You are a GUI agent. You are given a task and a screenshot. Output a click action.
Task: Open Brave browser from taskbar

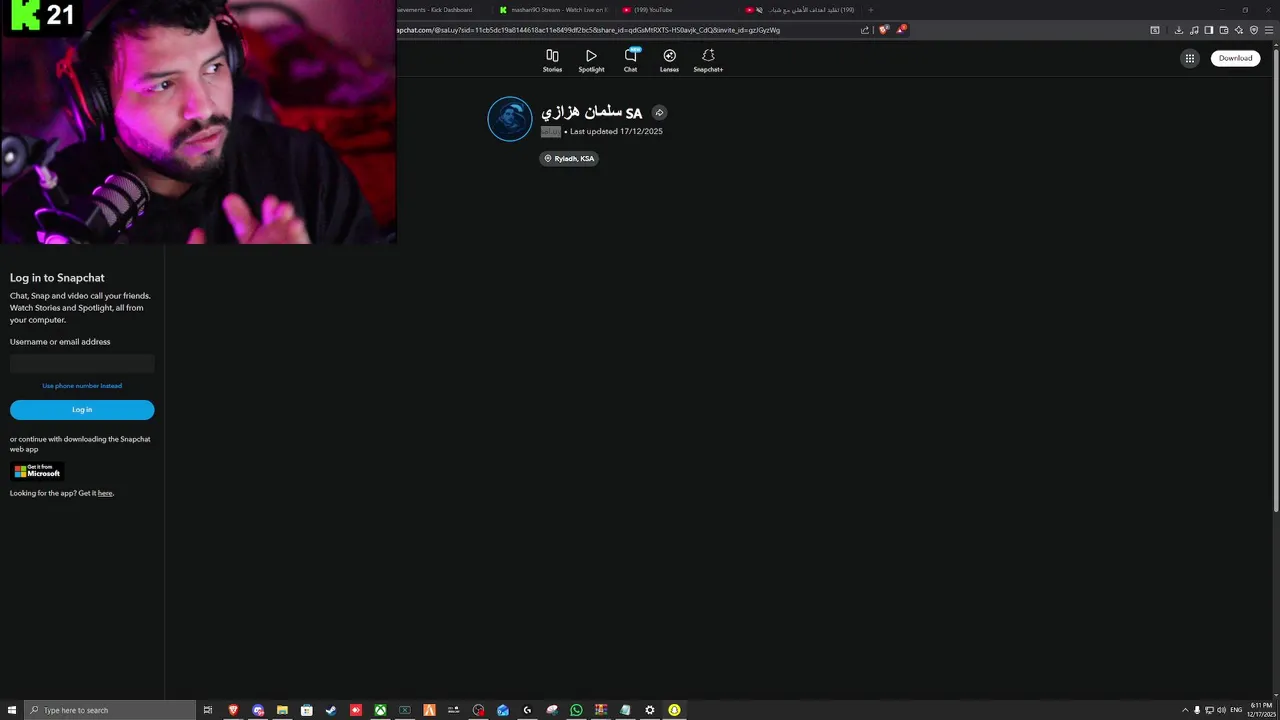[x=233, y=710]
